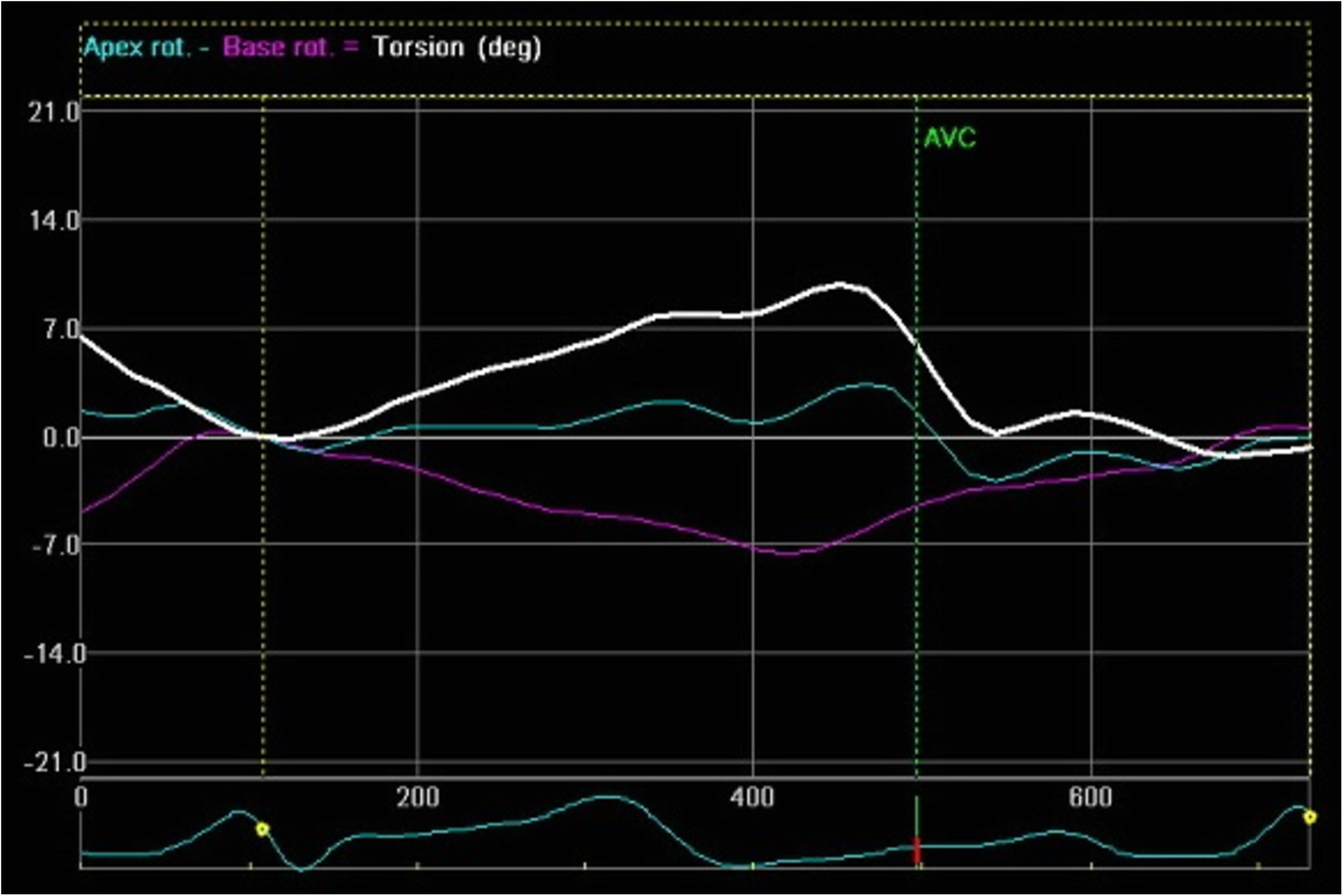Click the white torsion curve peak
Viewport: 1343px width, 896px height.
[839, 284]
